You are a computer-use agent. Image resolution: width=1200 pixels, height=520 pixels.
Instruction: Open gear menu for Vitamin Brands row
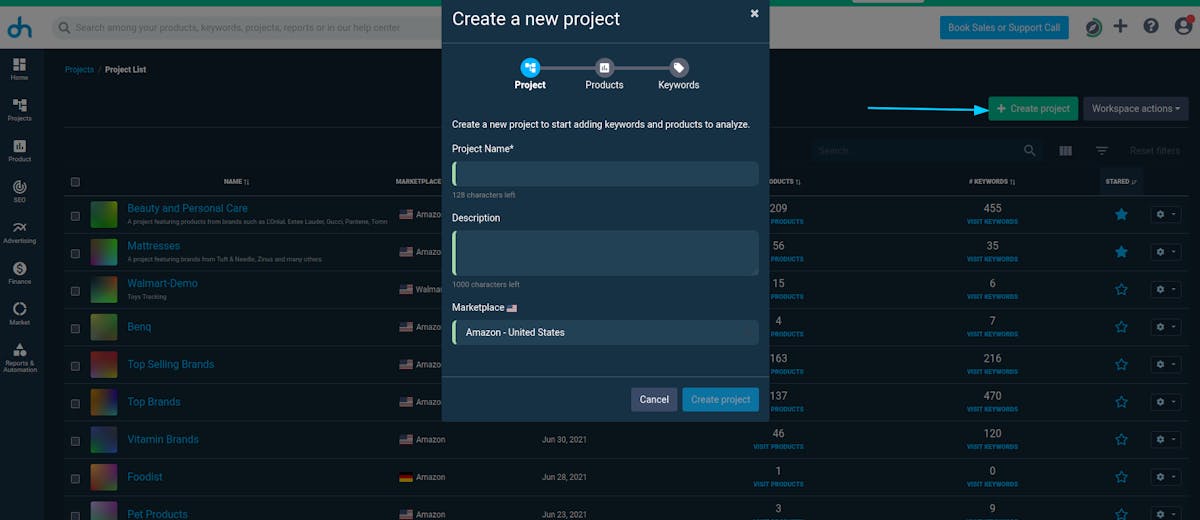[x=1165, y=439]
